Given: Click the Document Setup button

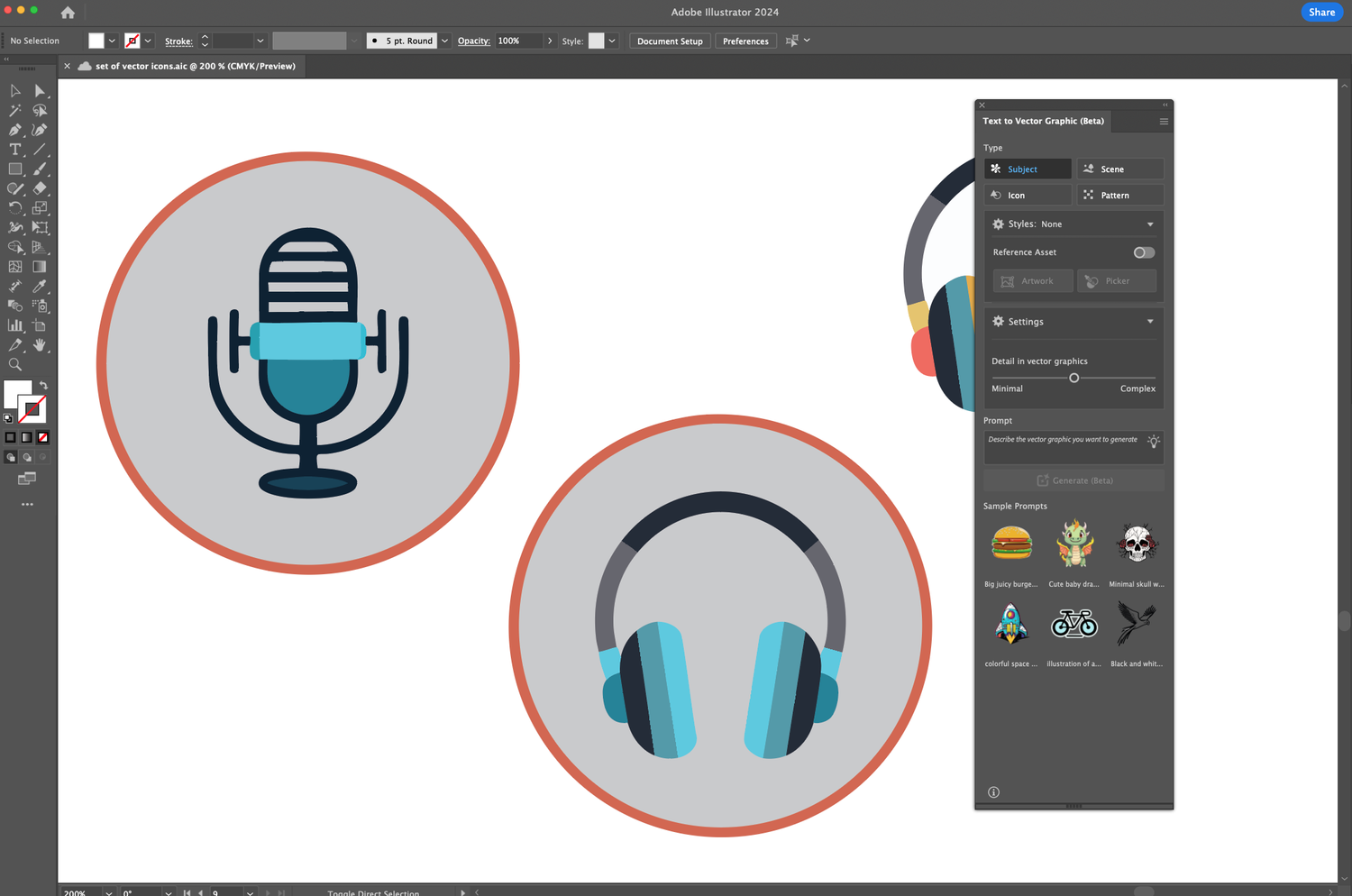Looking at the screenshot, I should click(x=670, y=41).
